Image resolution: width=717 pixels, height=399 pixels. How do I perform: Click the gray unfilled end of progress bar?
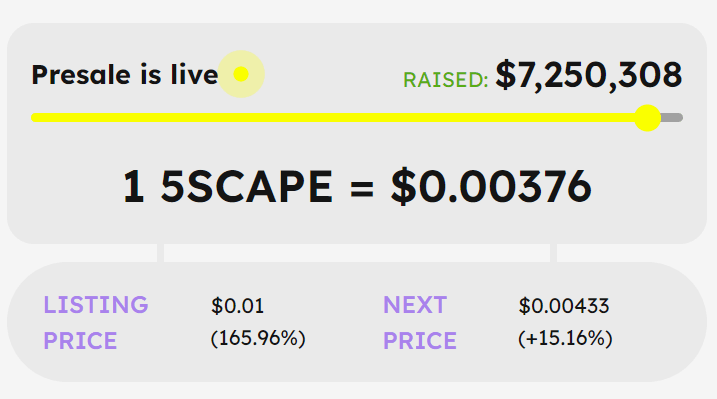(672, 118)
